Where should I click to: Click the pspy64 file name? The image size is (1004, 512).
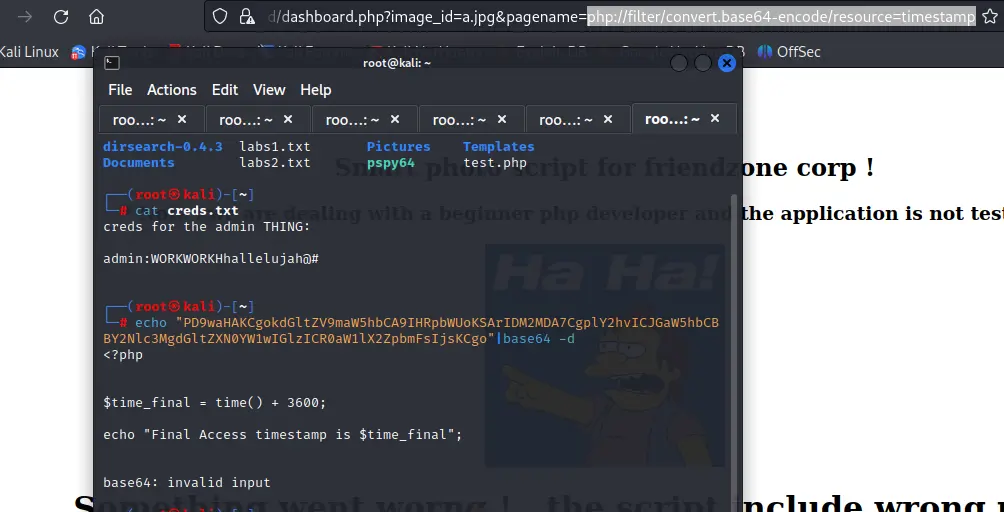click(x=391, y=163)
